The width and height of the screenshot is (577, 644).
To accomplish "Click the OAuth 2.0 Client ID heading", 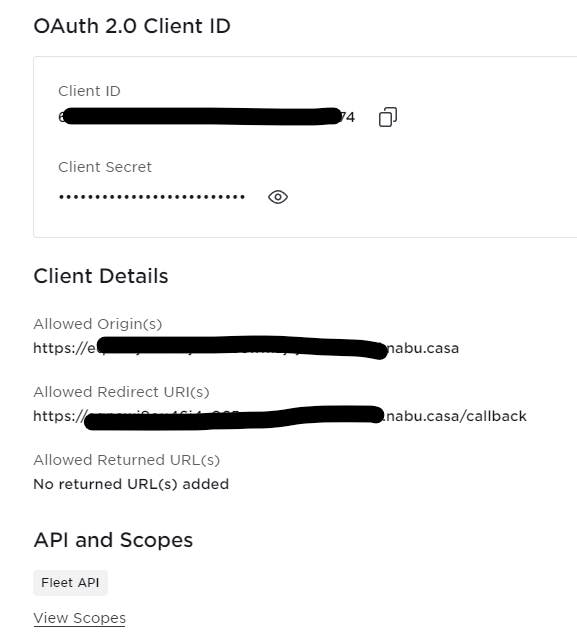I will point(132,26).
